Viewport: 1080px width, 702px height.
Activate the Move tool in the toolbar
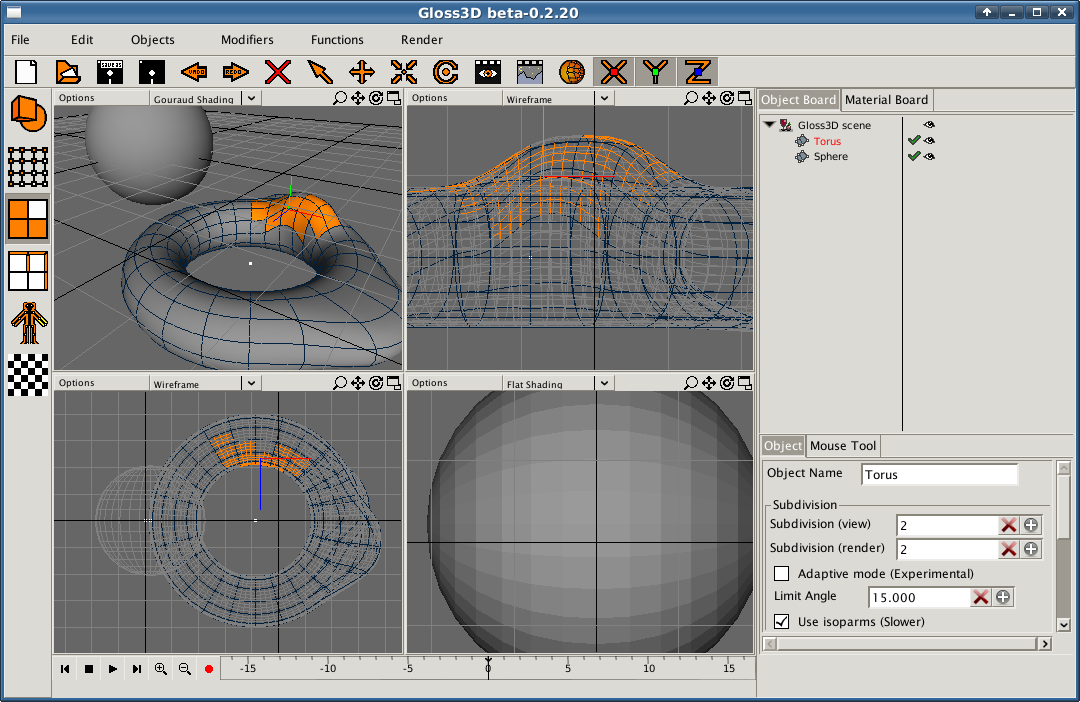362,72
